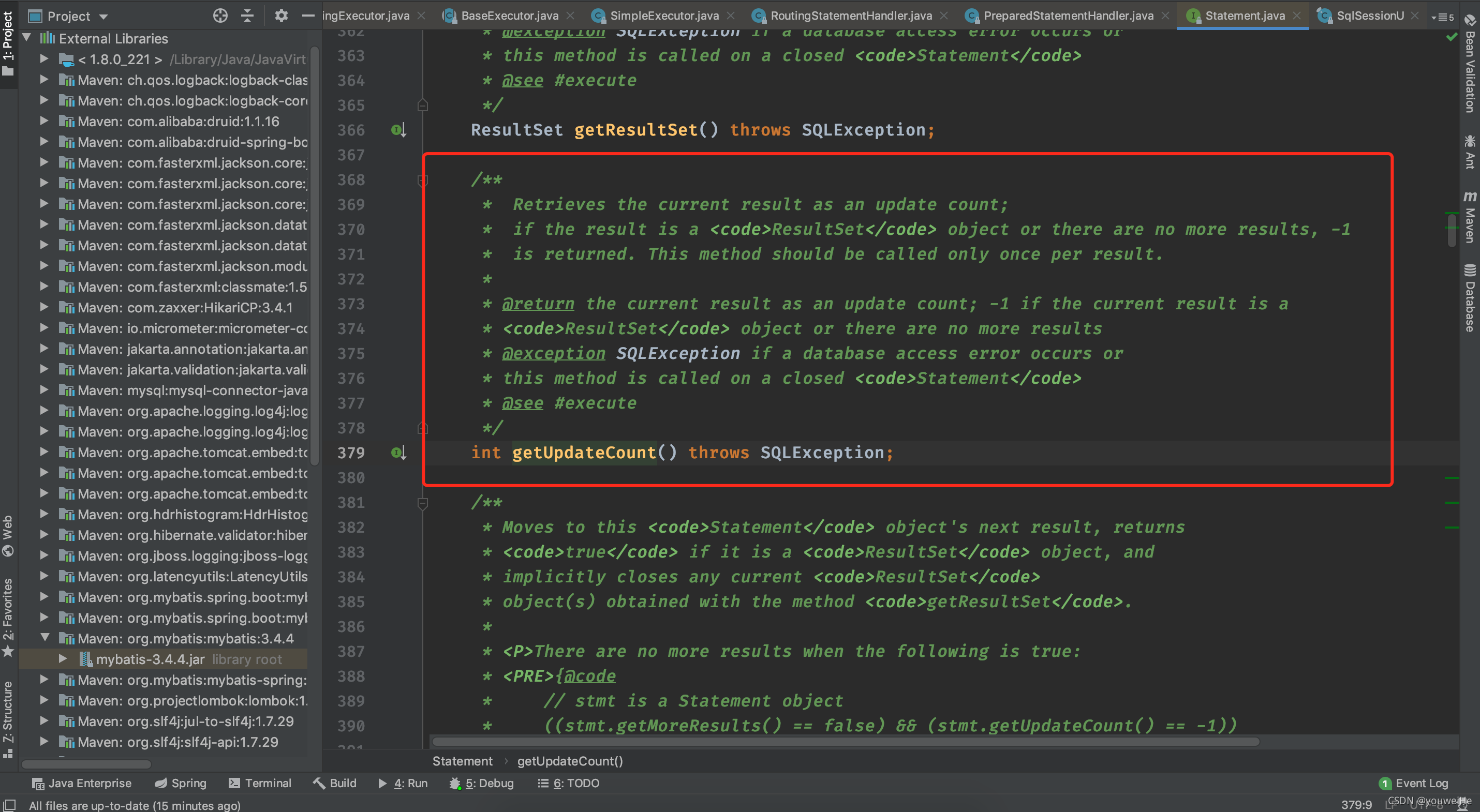
Task: Open 5: Debug tool window
Action: pyautogui.click(x=481, y=783)
